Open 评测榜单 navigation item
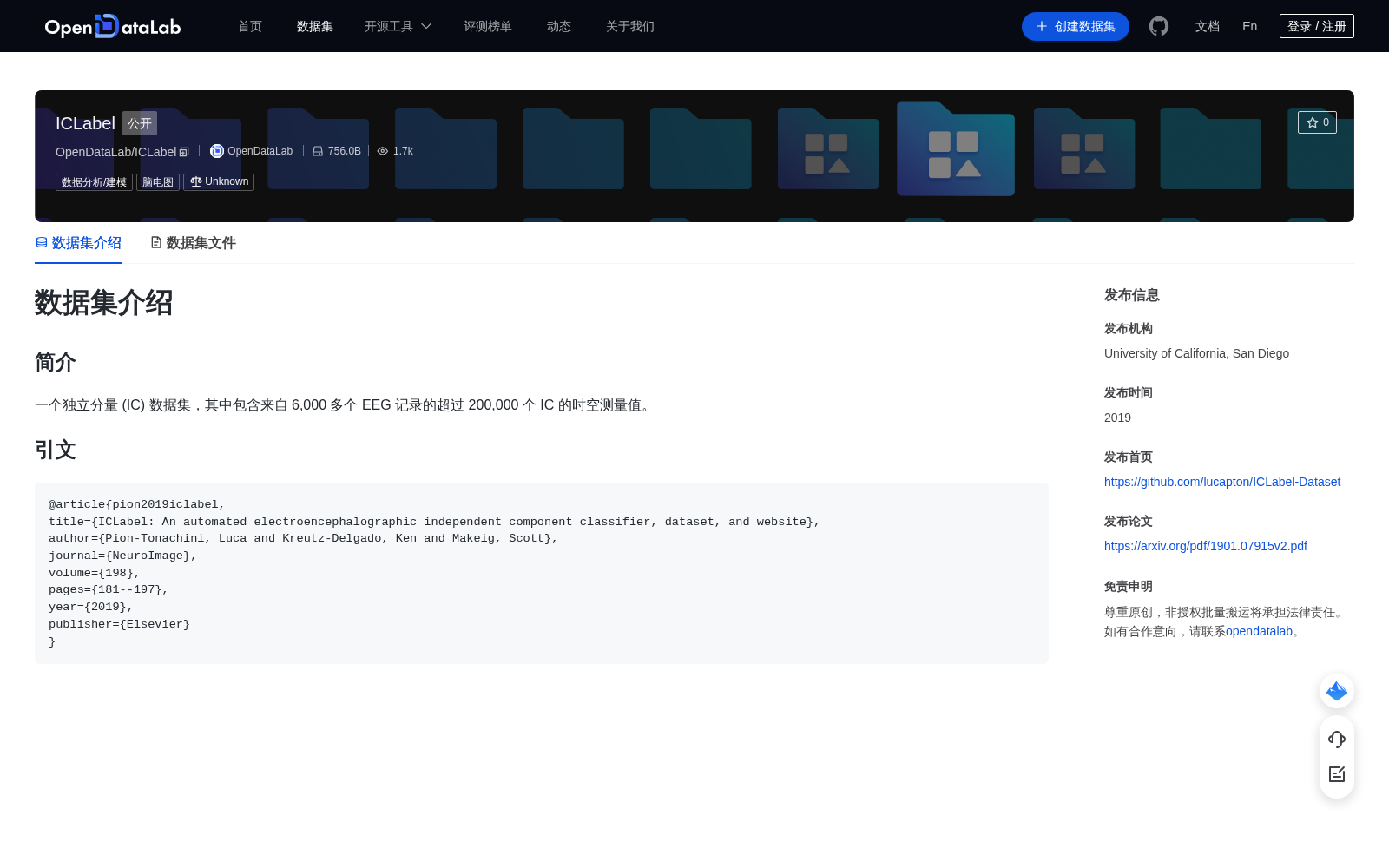Screen dimensions: 1389x868 (488, 26)
